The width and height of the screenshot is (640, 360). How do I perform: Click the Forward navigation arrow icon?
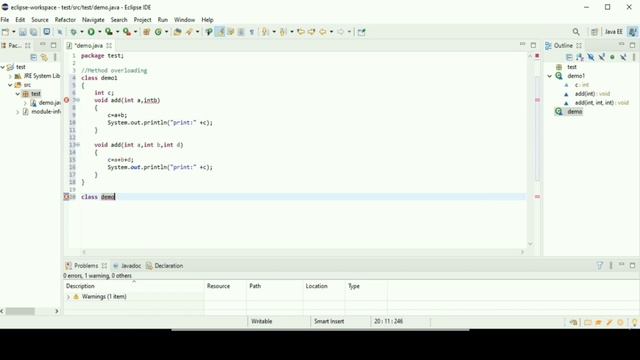click(x=341, y=32)
